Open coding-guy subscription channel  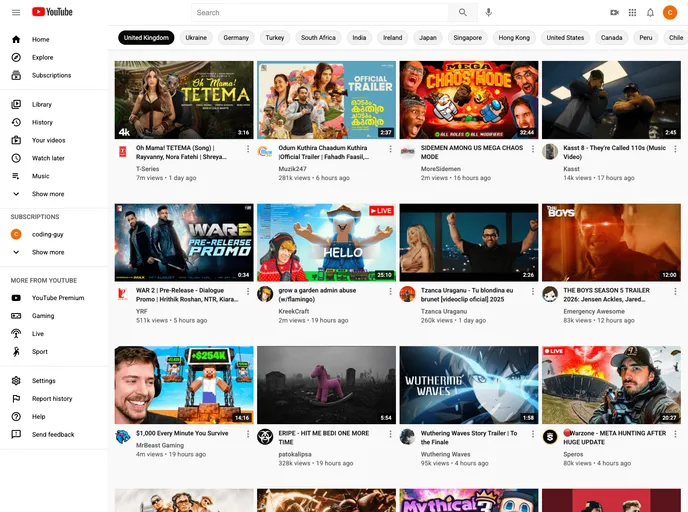(54, 234)
